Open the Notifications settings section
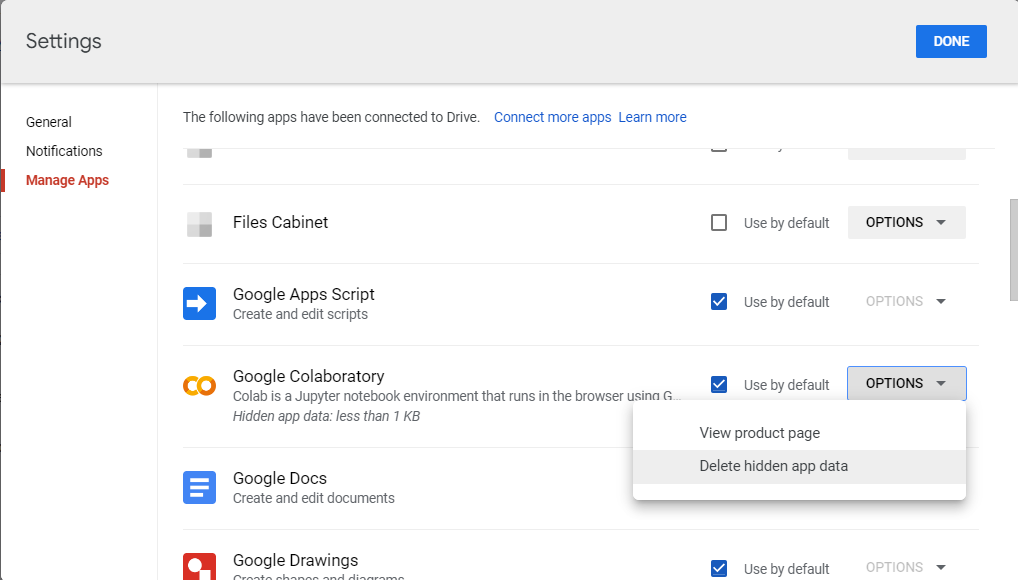Screen dimensions: 1018x580 point(64,150)
